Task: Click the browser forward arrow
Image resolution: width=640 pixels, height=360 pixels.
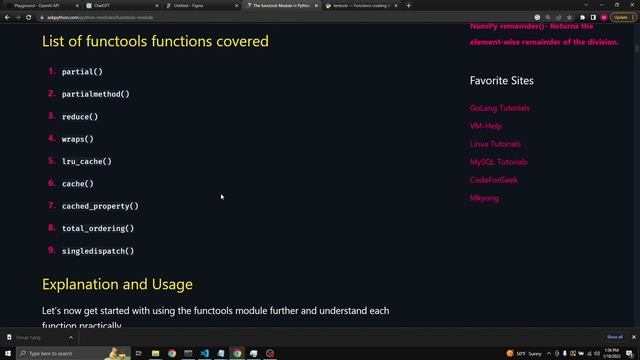Action: pos(18,18)
